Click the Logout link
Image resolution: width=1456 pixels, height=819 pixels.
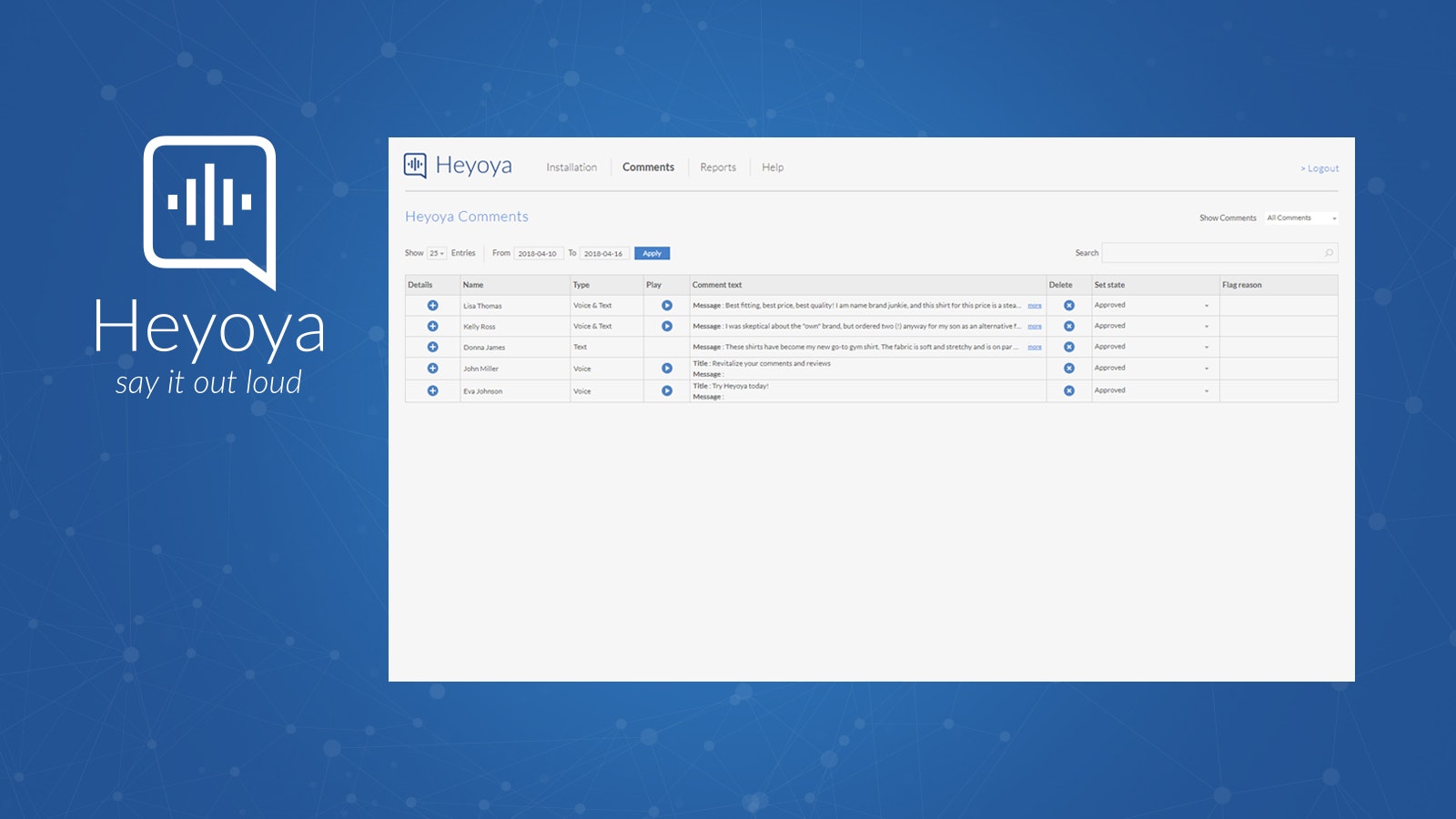(x=1319, y=168)
